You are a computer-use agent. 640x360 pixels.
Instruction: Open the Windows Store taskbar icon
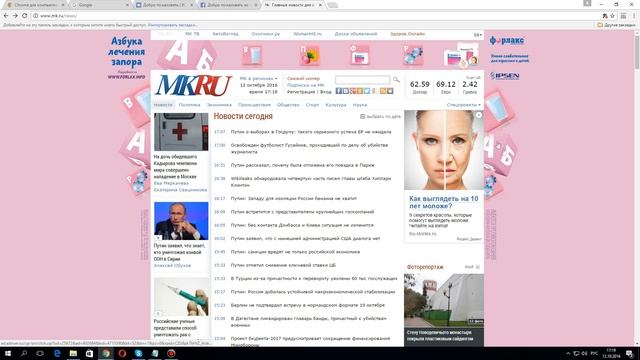pyautogui.click(x=89, y=353)
